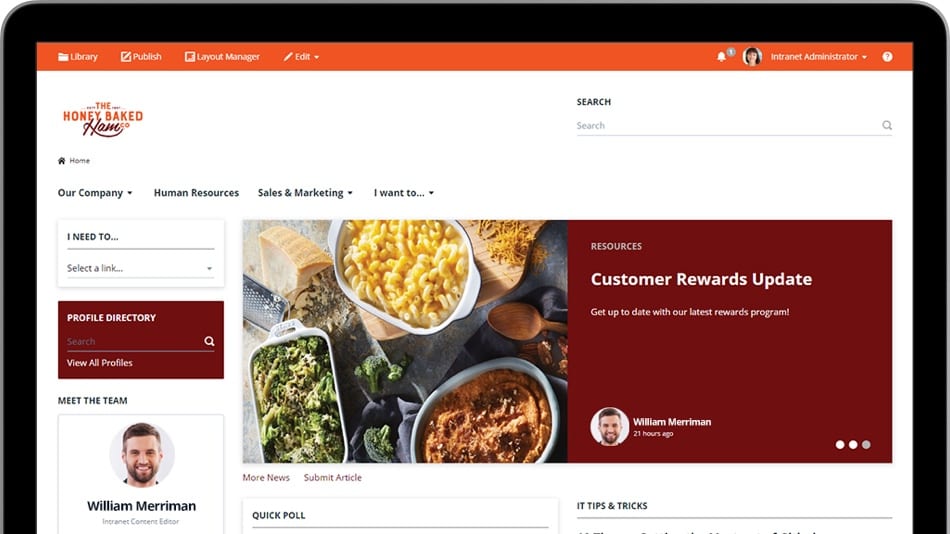The image size is (950, 534).
Task: Click the search magnifier in top Search field
Action: point(887,125)
